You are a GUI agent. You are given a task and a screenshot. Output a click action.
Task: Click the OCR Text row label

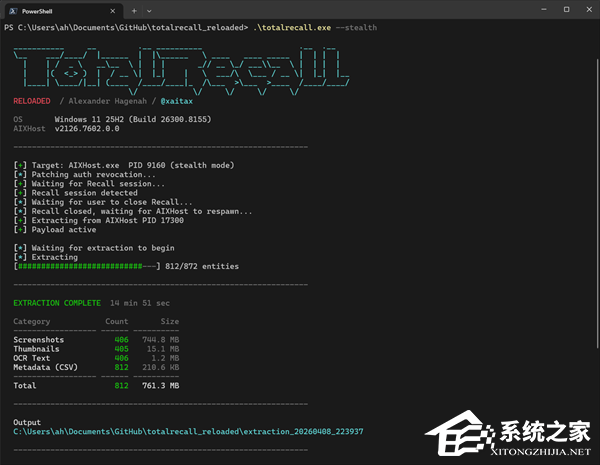coord(32,358)
